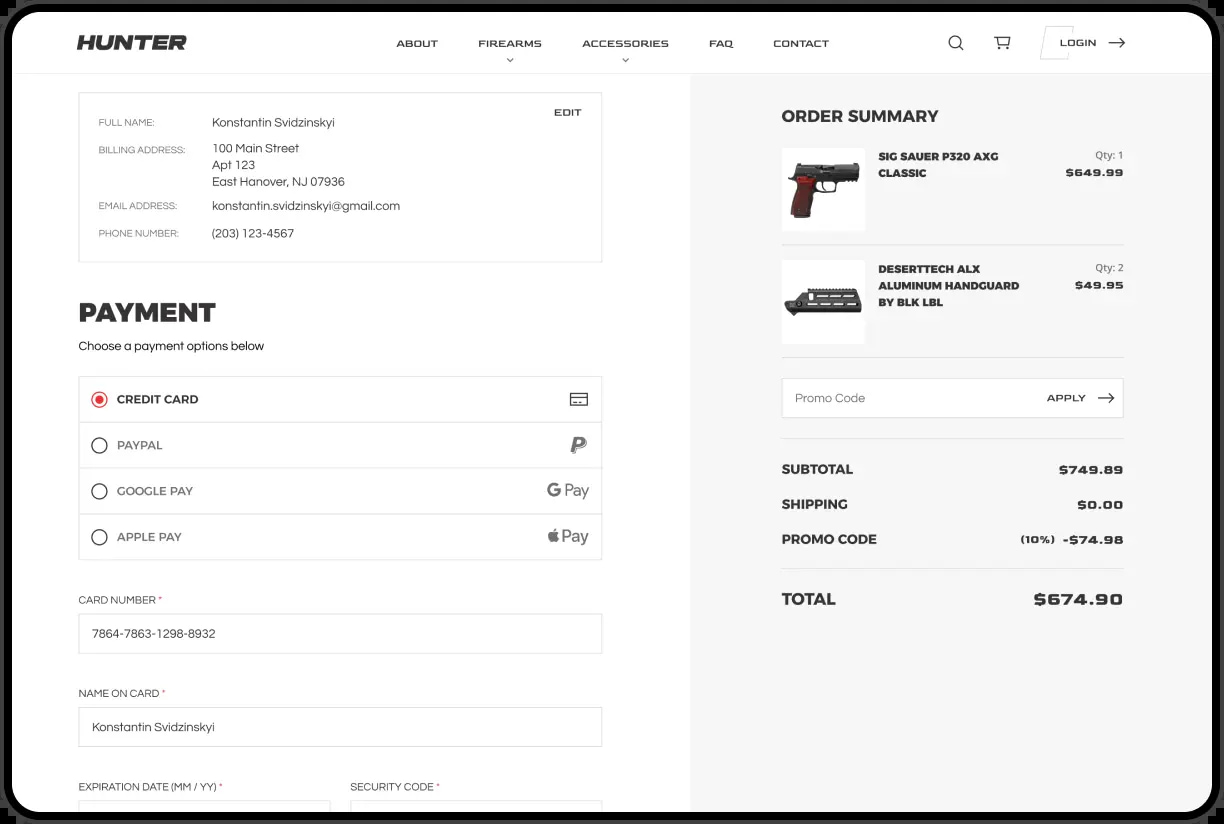Screen dimensions: 1224x824
Task: Click the $49.95 price
Action: (1099, 285)
